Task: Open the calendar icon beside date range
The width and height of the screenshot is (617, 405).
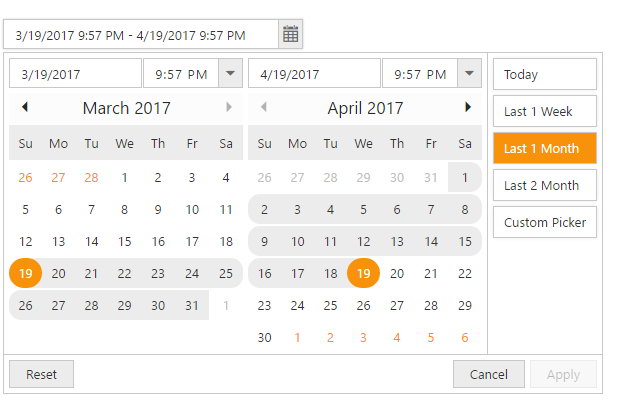Action: 290,34
